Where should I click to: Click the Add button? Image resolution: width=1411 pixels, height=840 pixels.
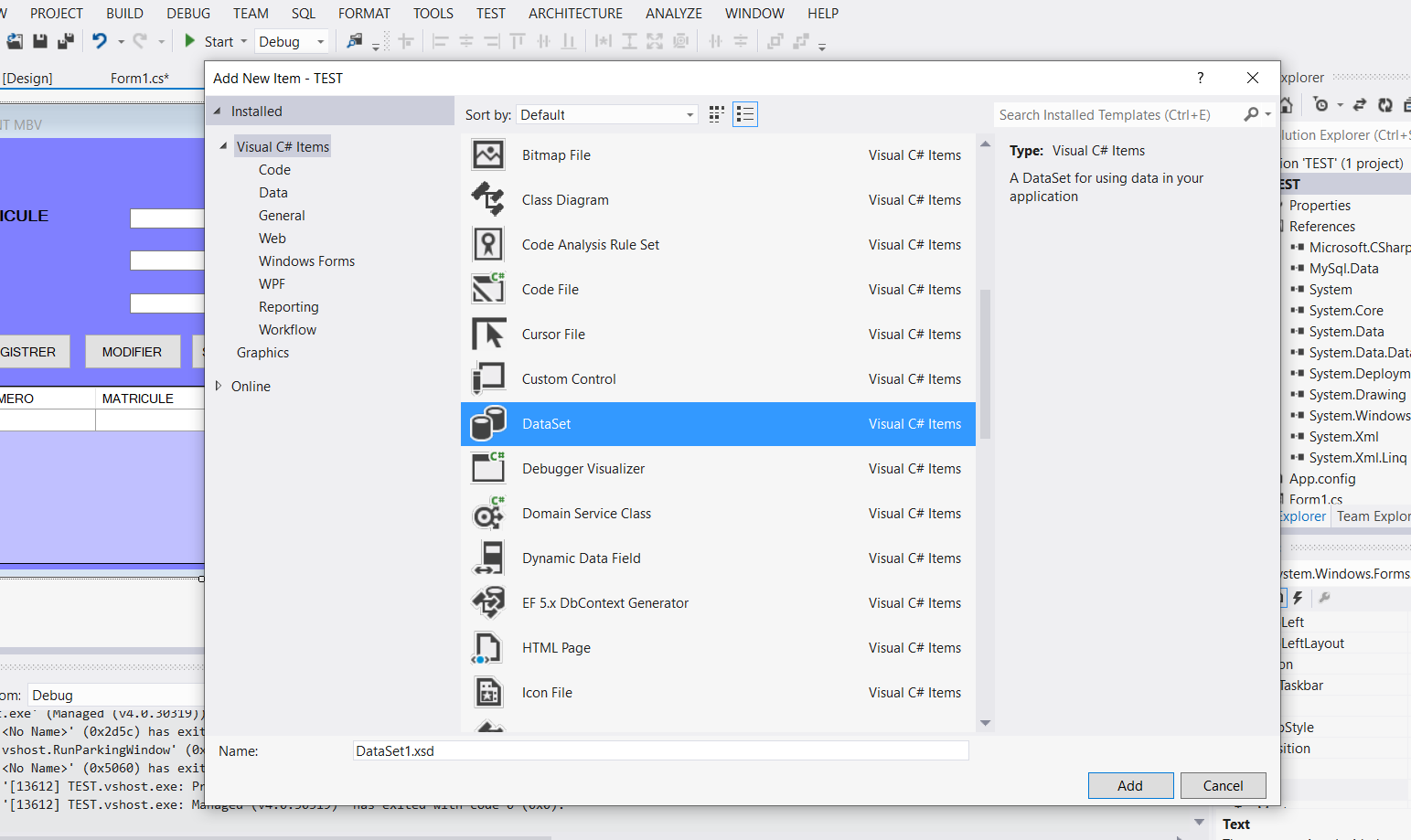tap(1130, 785)
